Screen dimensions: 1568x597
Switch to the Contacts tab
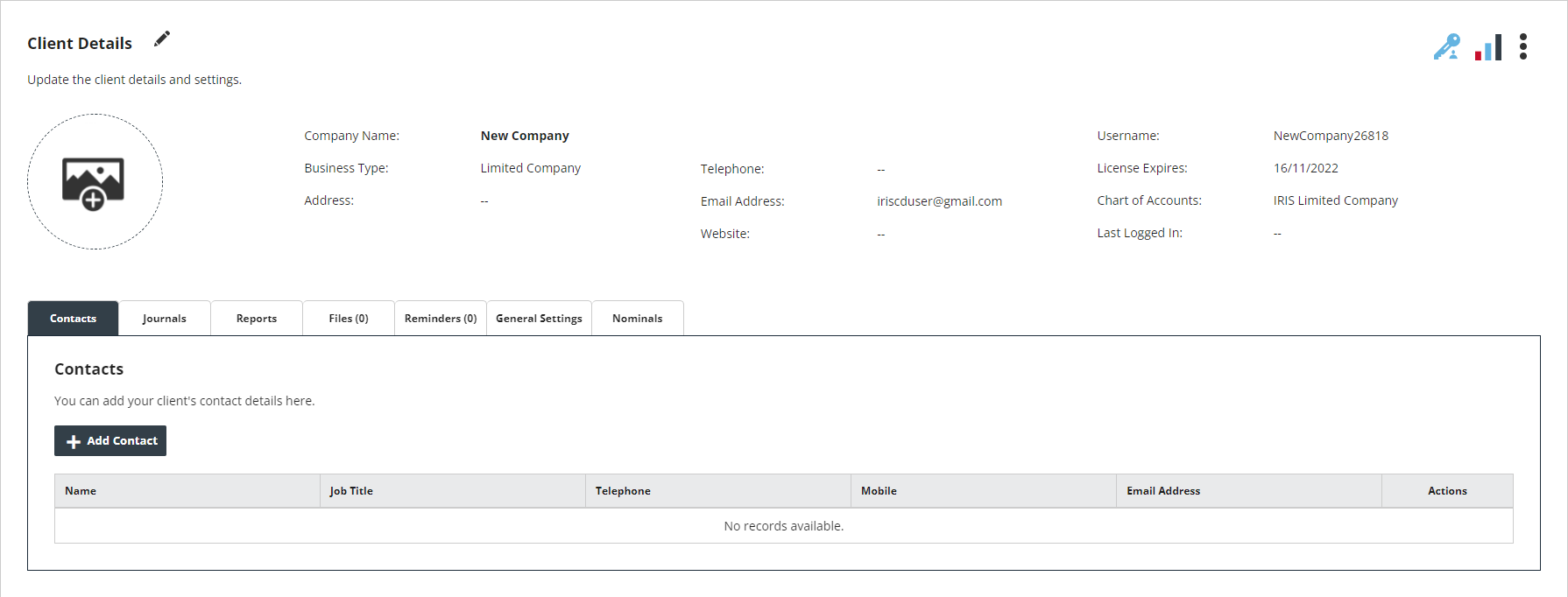click(73, 319)
